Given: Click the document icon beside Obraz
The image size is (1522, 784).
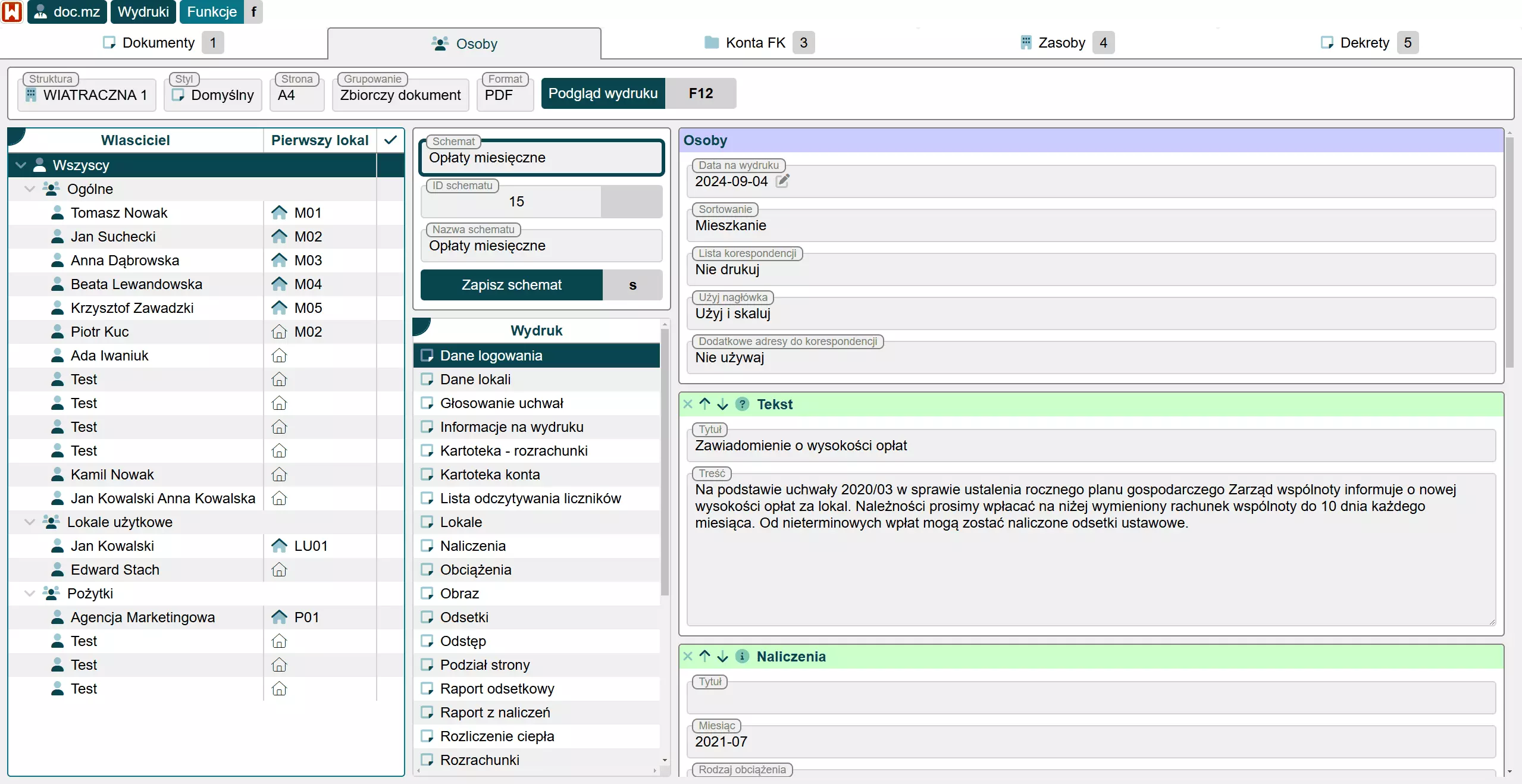Looking at the screenshot, I should coord(427,594).
